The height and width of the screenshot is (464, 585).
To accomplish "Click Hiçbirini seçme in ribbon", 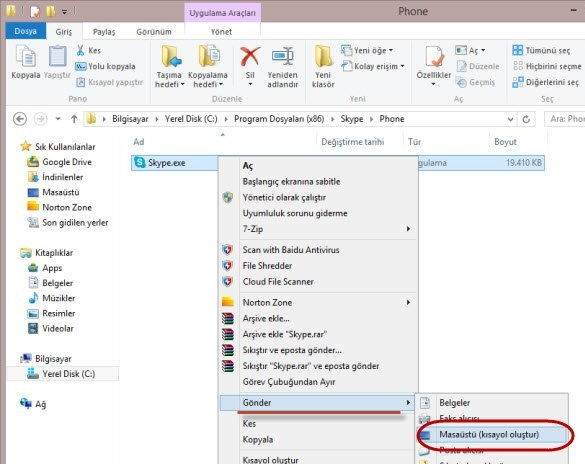I will 547,66.
